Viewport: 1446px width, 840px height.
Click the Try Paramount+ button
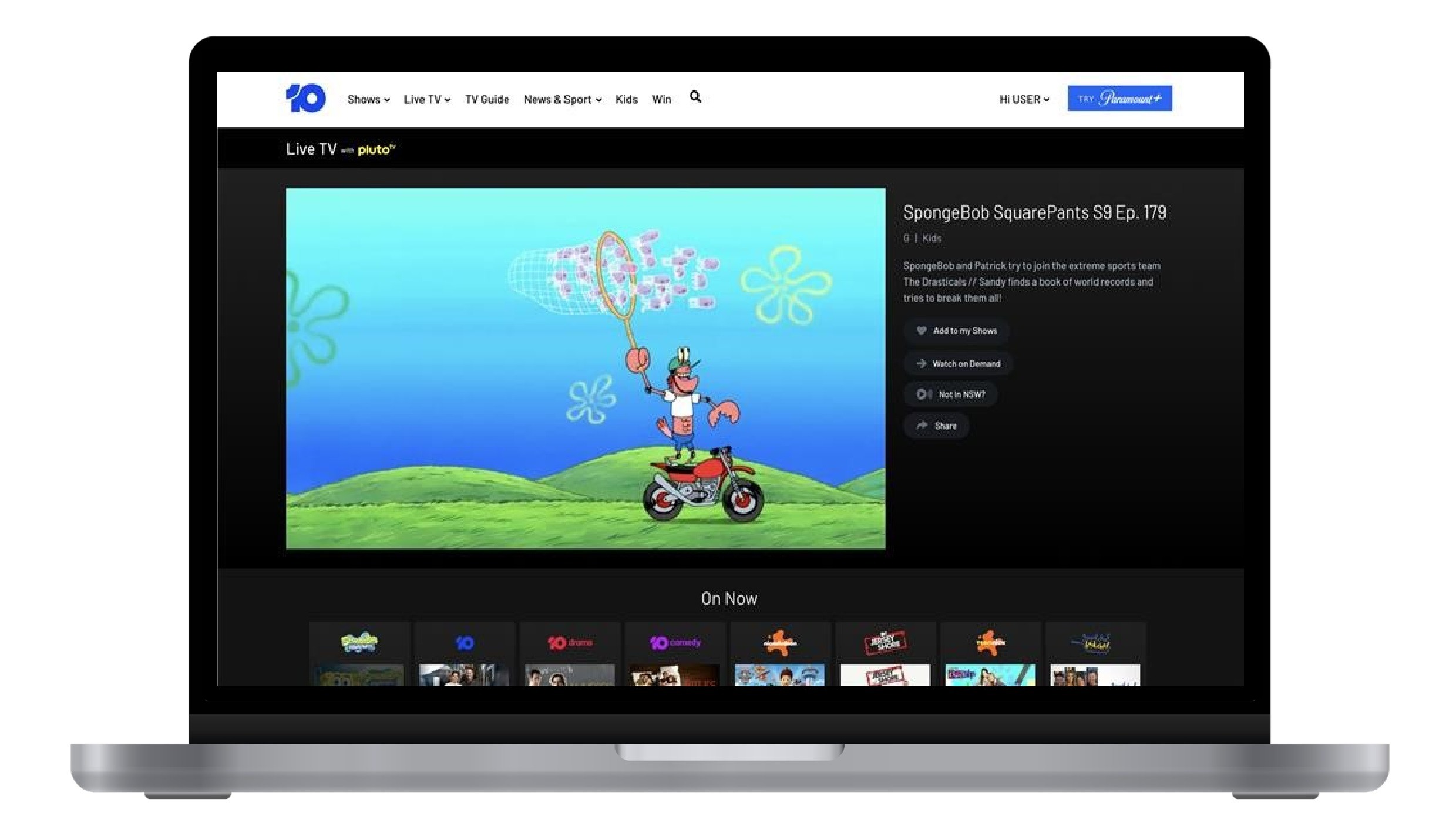click(x=1119, y=98)
